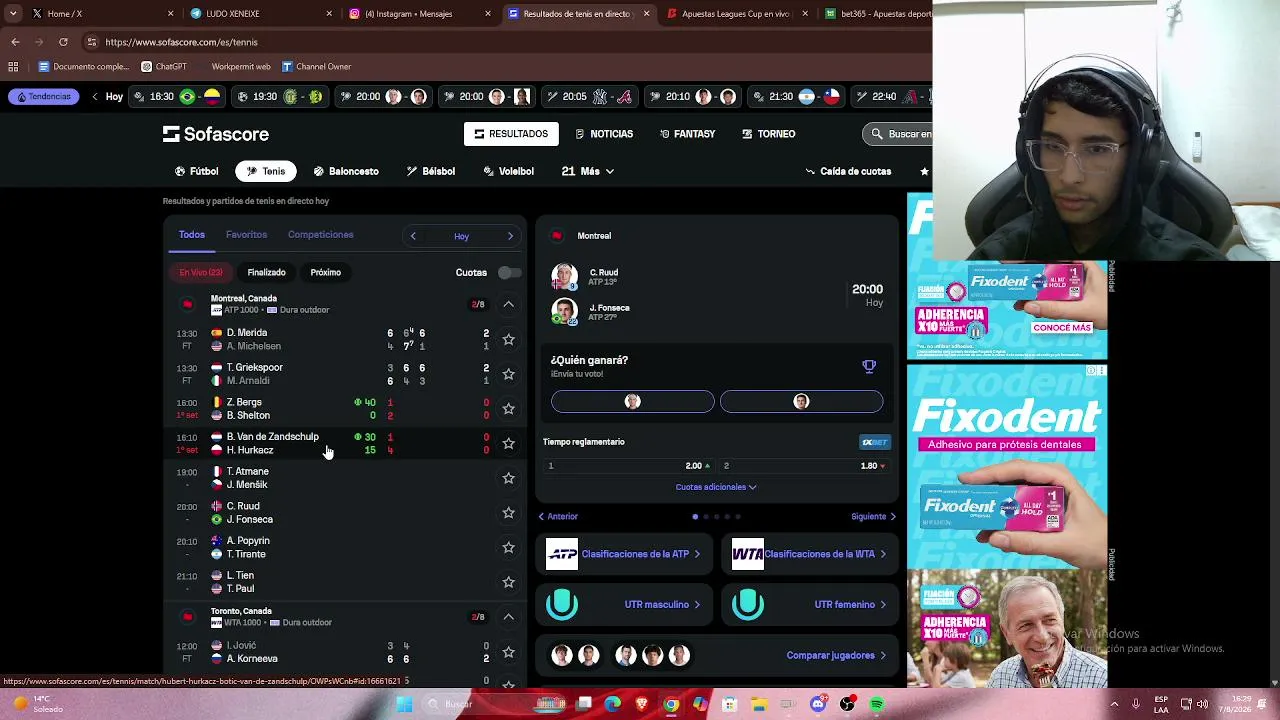The image size is (1280, 720).
Task: Collapse the Toronto, Canada tournament section
Action: click(x=508, y=617)
